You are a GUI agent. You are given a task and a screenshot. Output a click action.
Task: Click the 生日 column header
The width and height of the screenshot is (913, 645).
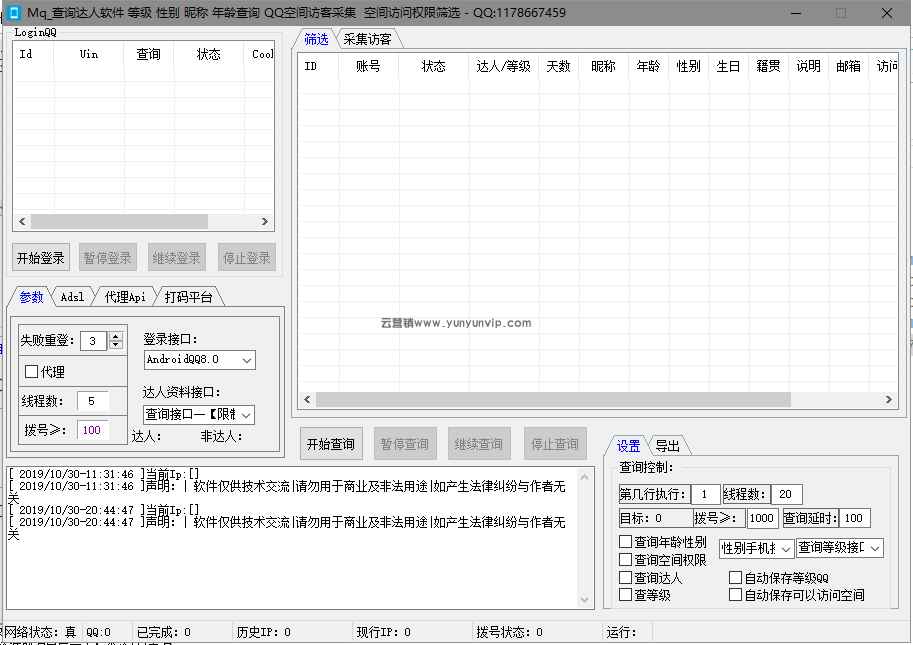(728, 66)
